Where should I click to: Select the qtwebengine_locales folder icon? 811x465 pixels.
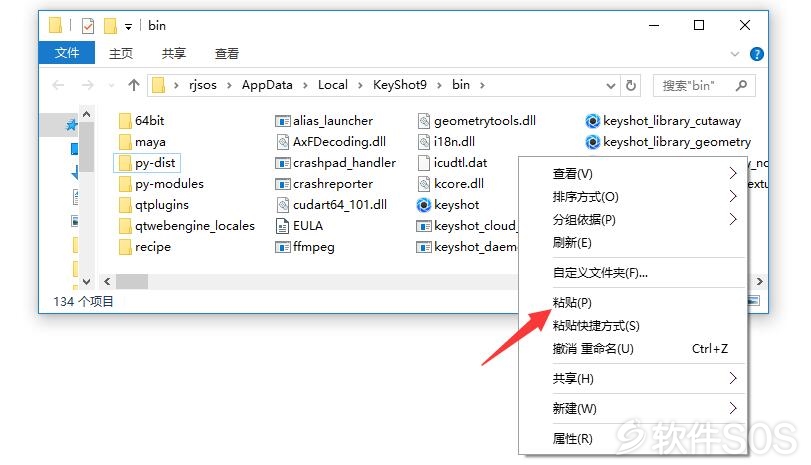125,226
